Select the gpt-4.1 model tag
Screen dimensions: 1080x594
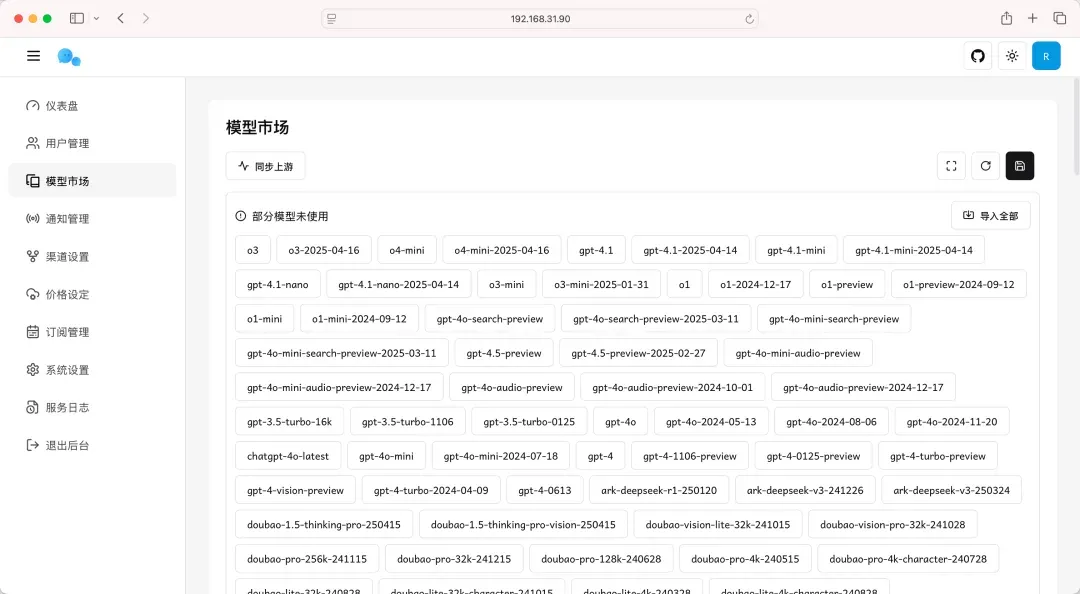[596, 249]
